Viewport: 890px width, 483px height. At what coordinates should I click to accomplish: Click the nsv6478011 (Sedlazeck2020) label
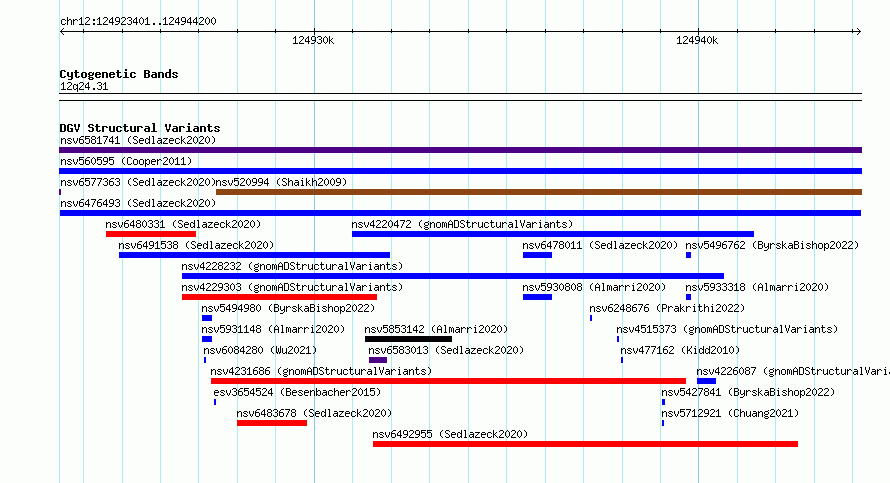[x=601, y=245]
